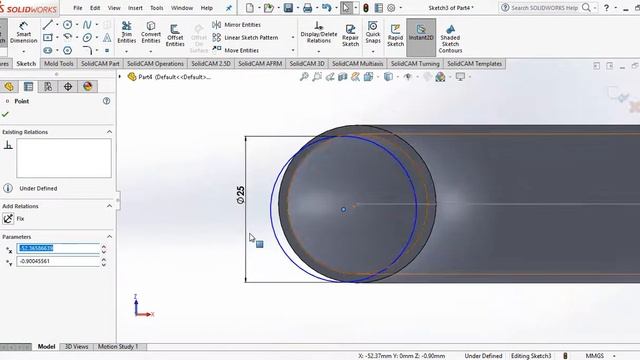The image size is (640, 360).
Task: Open the Options gear icon
Action: point(391,8)
